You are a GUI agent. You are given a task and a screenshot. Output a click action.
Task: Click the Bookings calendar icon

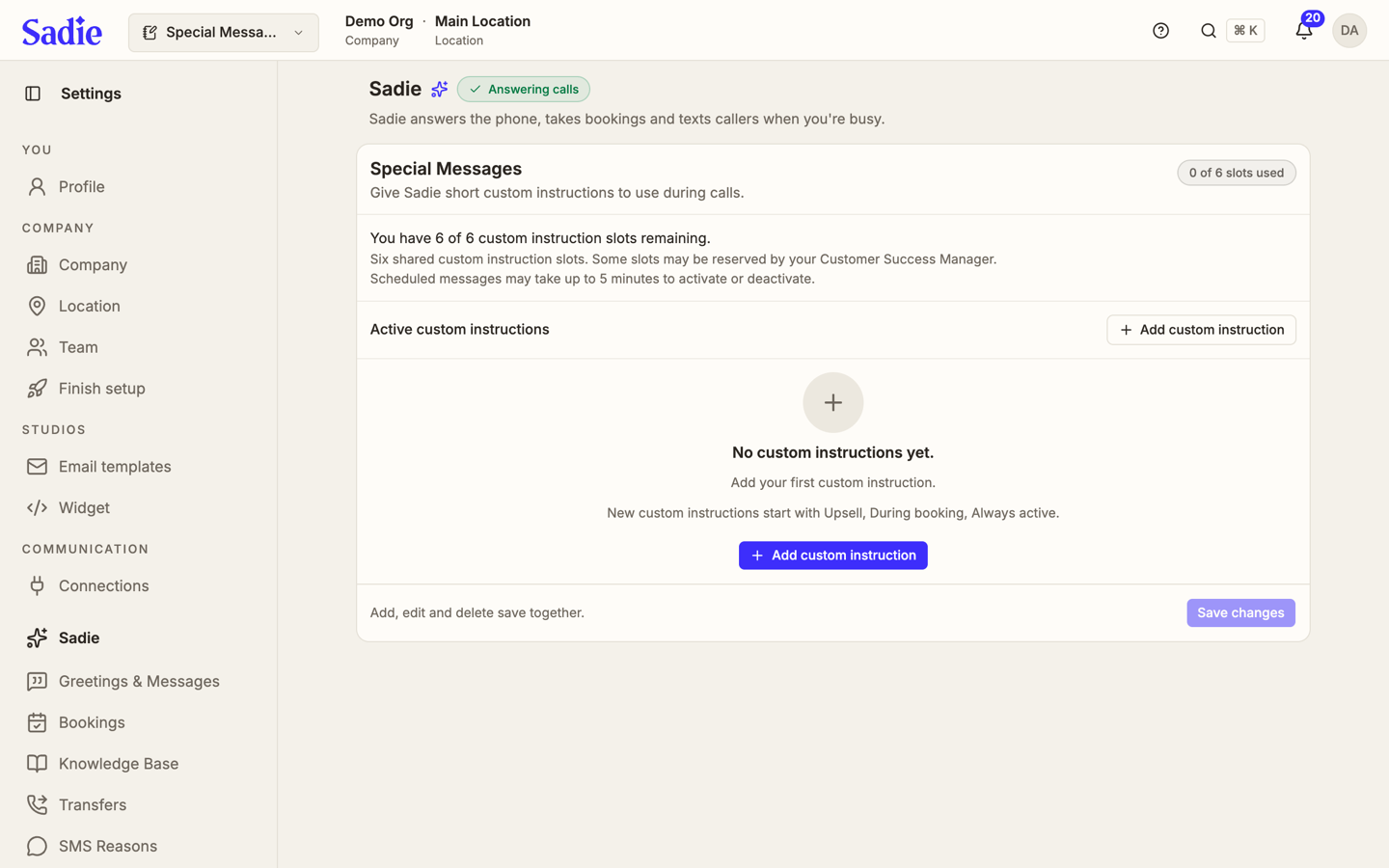37,722
